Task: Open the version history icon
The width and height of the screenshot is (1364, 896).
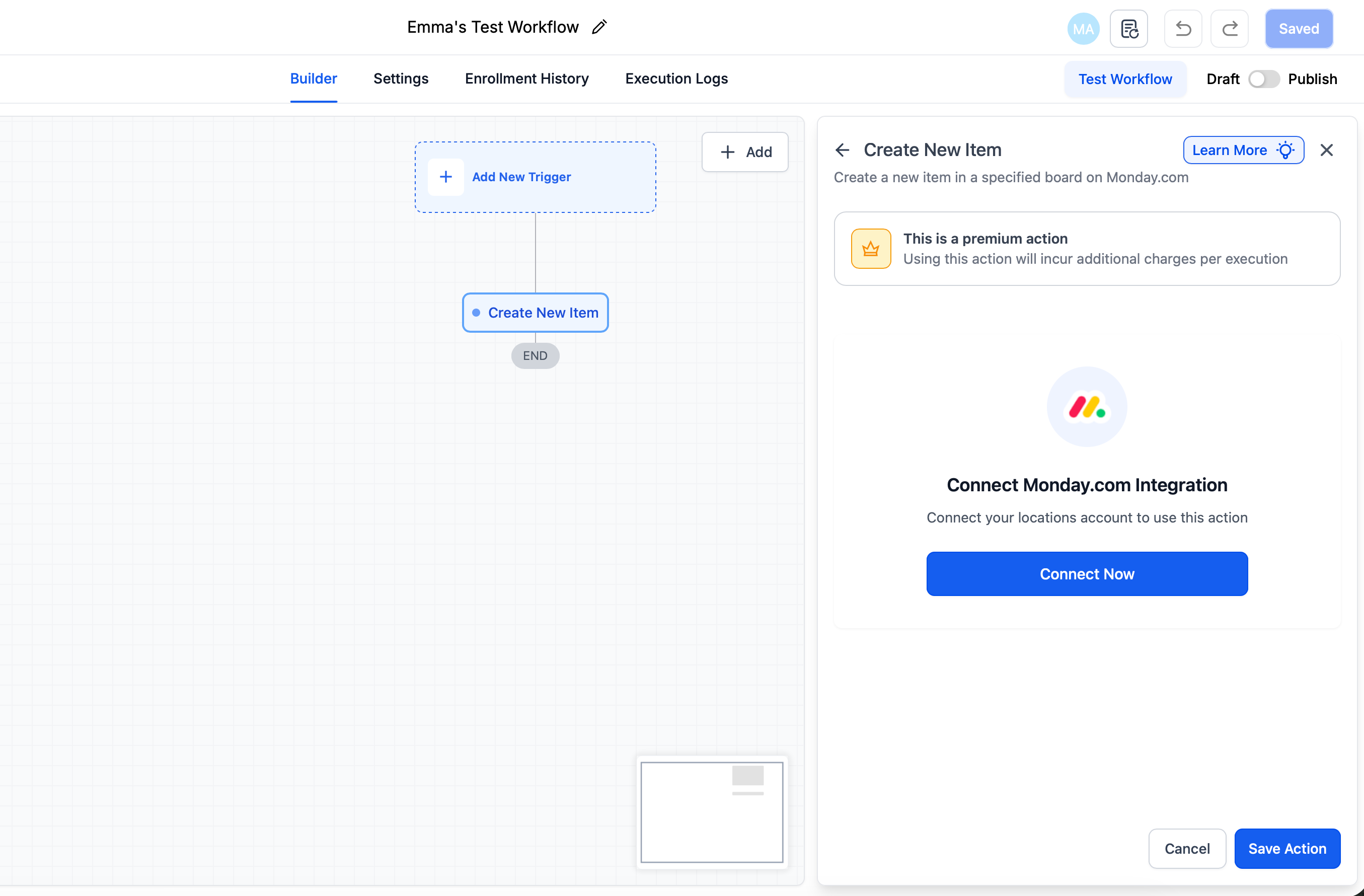Action: (1128, 29)
